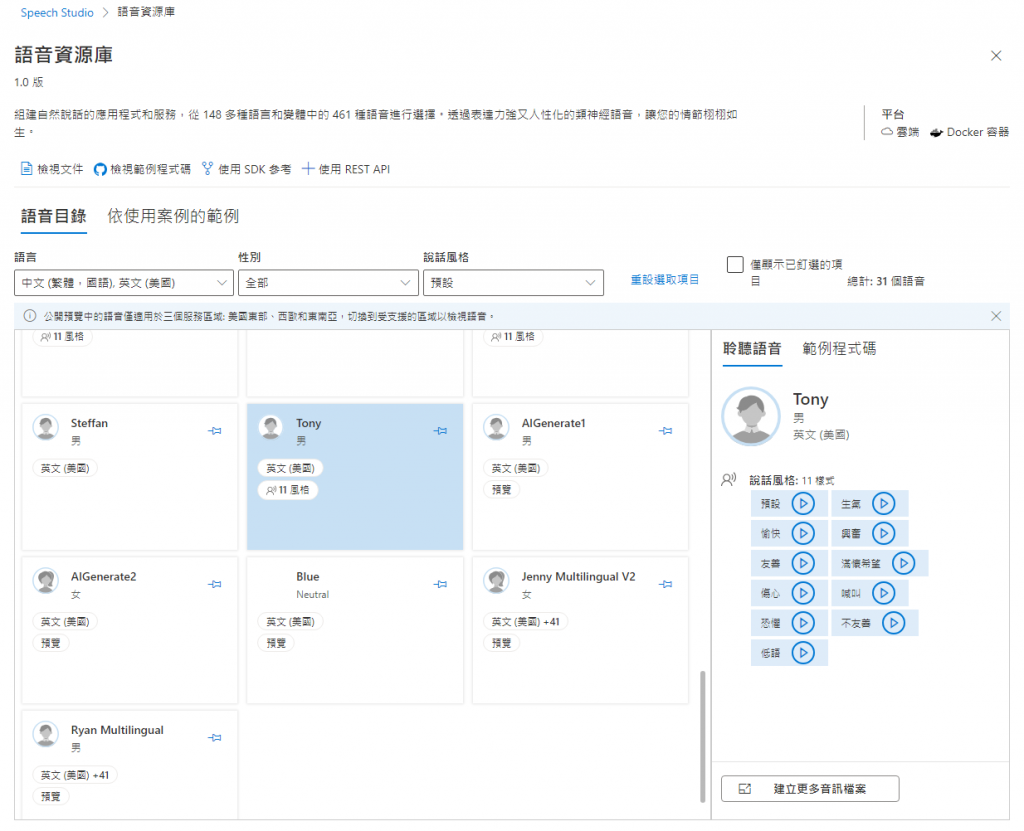The width and height of the screenshot is (1024, 831).
Task: Play the 傷心 style sample
Action: [803, 593]
